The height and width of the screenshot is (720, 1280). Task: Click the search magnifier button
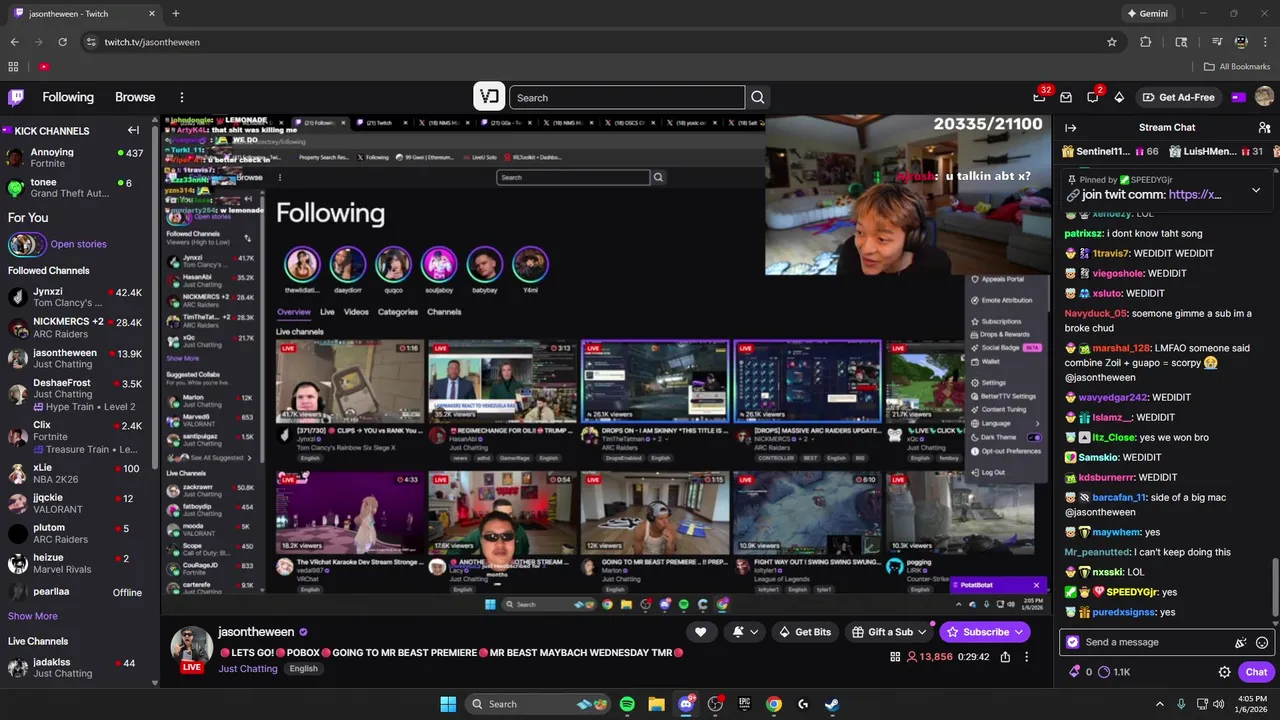click(758, 97)
